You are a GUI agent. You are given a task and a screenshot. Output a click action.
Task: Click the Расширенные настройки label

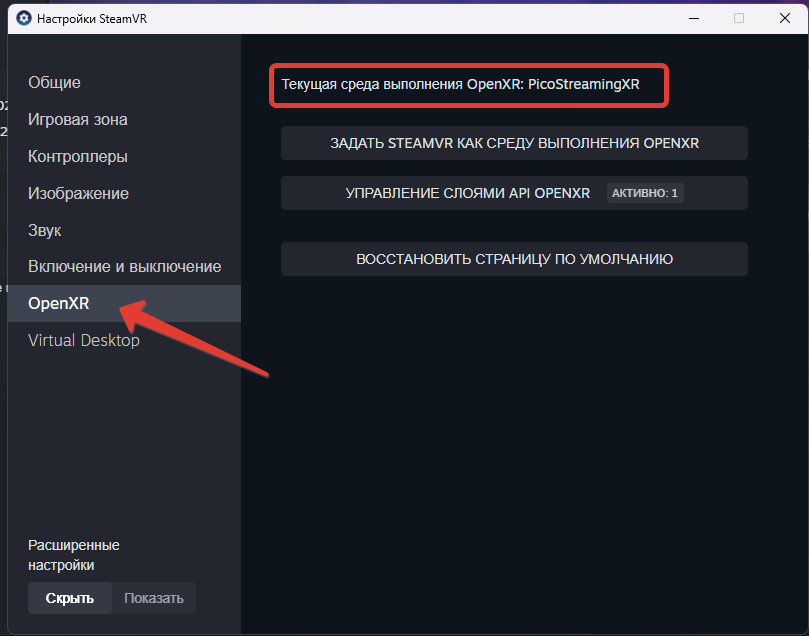(x=74, y=555)
